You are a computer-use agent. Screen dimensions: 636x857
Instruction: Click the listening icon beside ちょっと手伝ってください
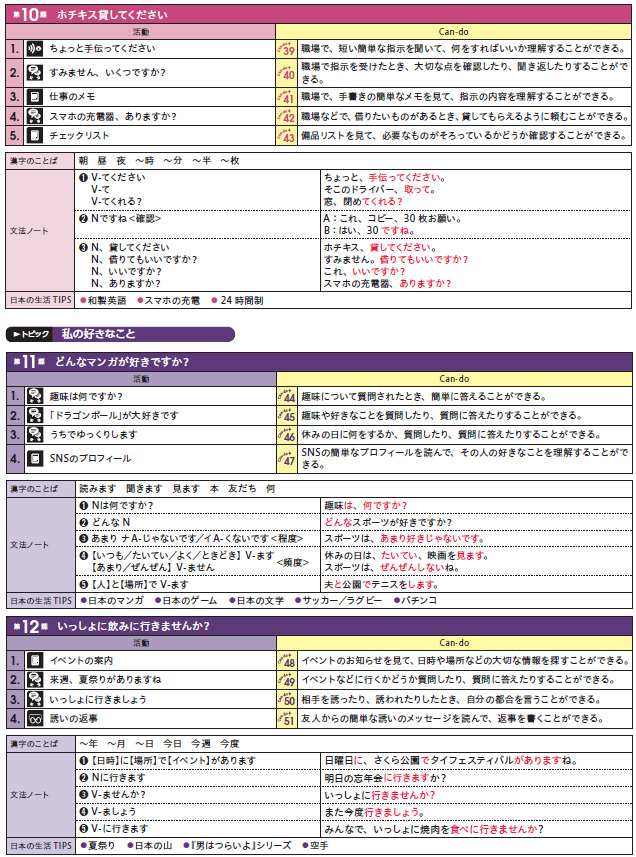pyautogui.click(x=35, y=48)
